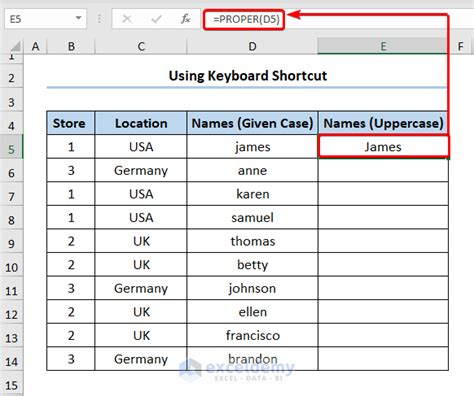Click the Insert Function fx icon
The height and width of the screenshot is (396, 474).
pyautogui.click(x=186, y=19)
